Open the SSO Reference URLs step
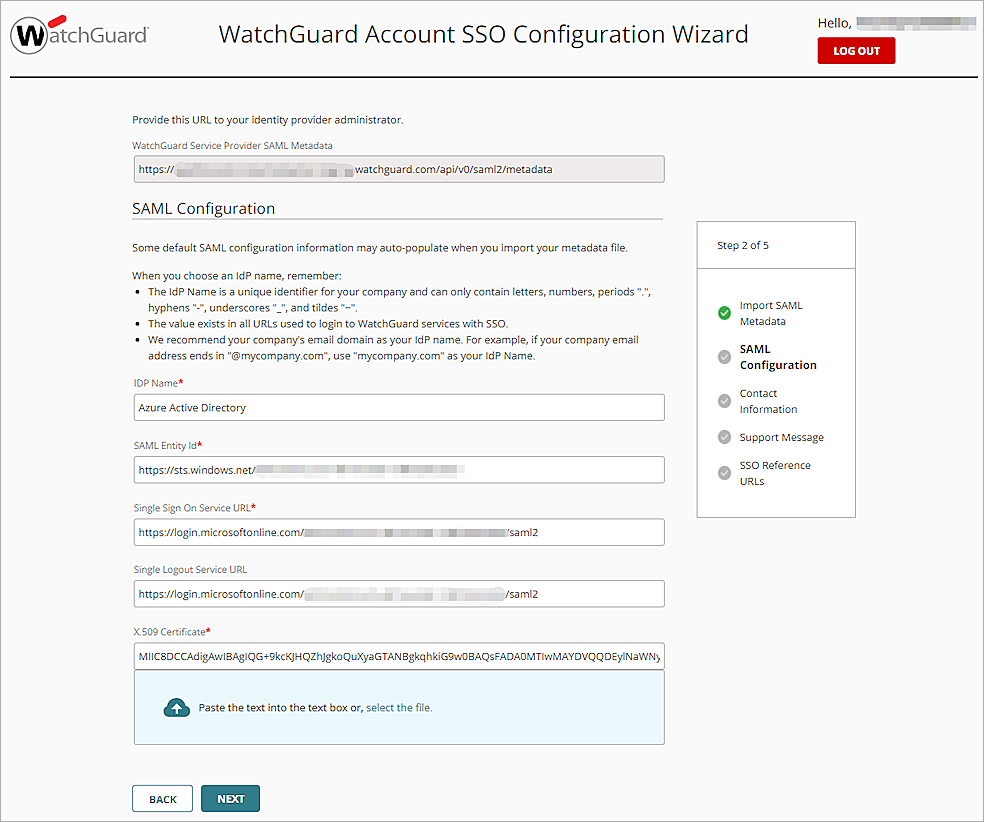The width and height of the screenshot is (984, 822). 775,473
